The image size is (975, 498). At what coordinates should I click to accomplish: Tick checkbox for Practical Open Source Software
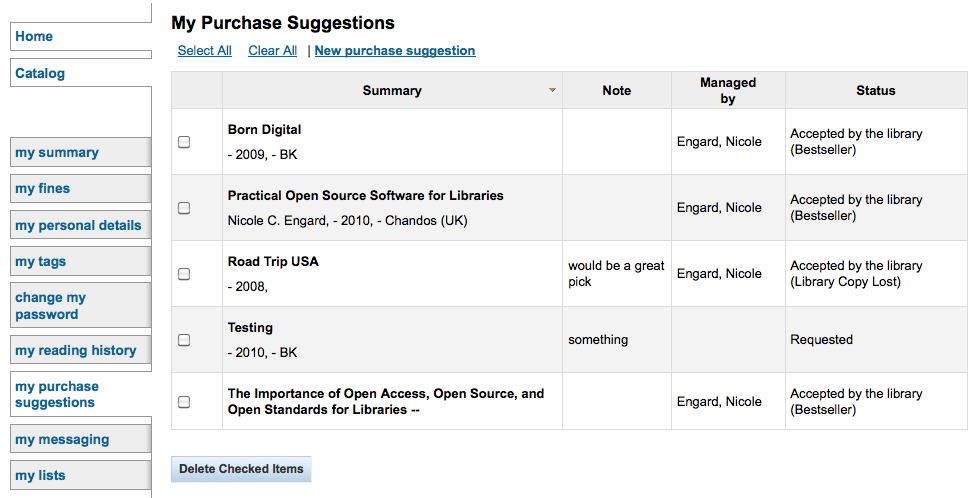pyautogui.click(x=184, y=208)
